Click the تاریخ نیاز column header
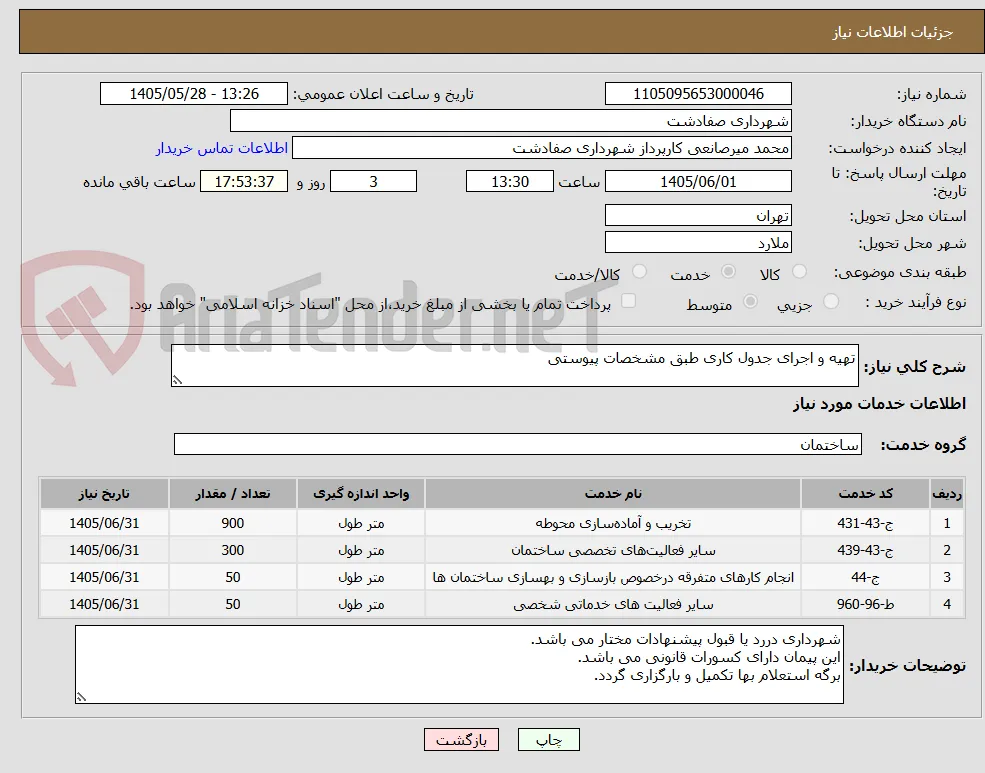Screen dimensions: 985x773 (x=104, y=494)
